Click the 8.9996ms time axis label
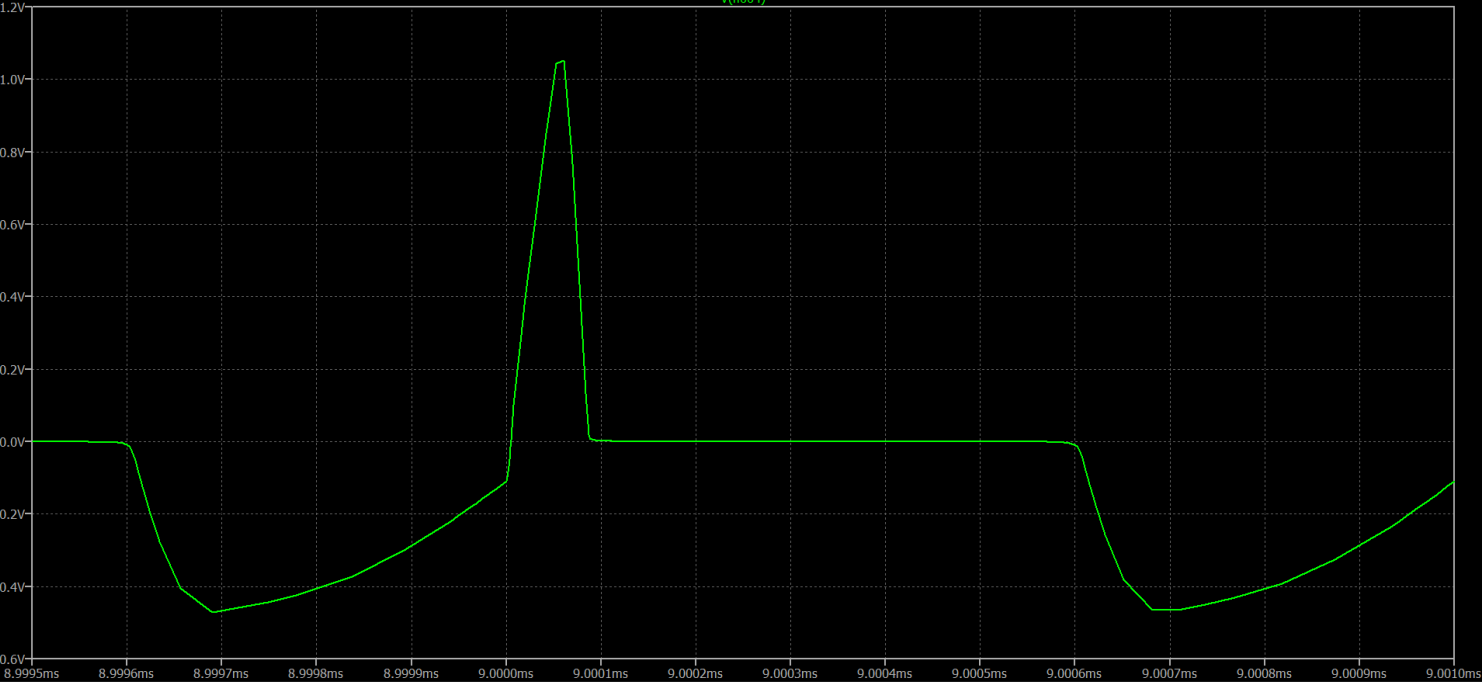The width and height of the screenshot is (1482, 682). (126, 674)
